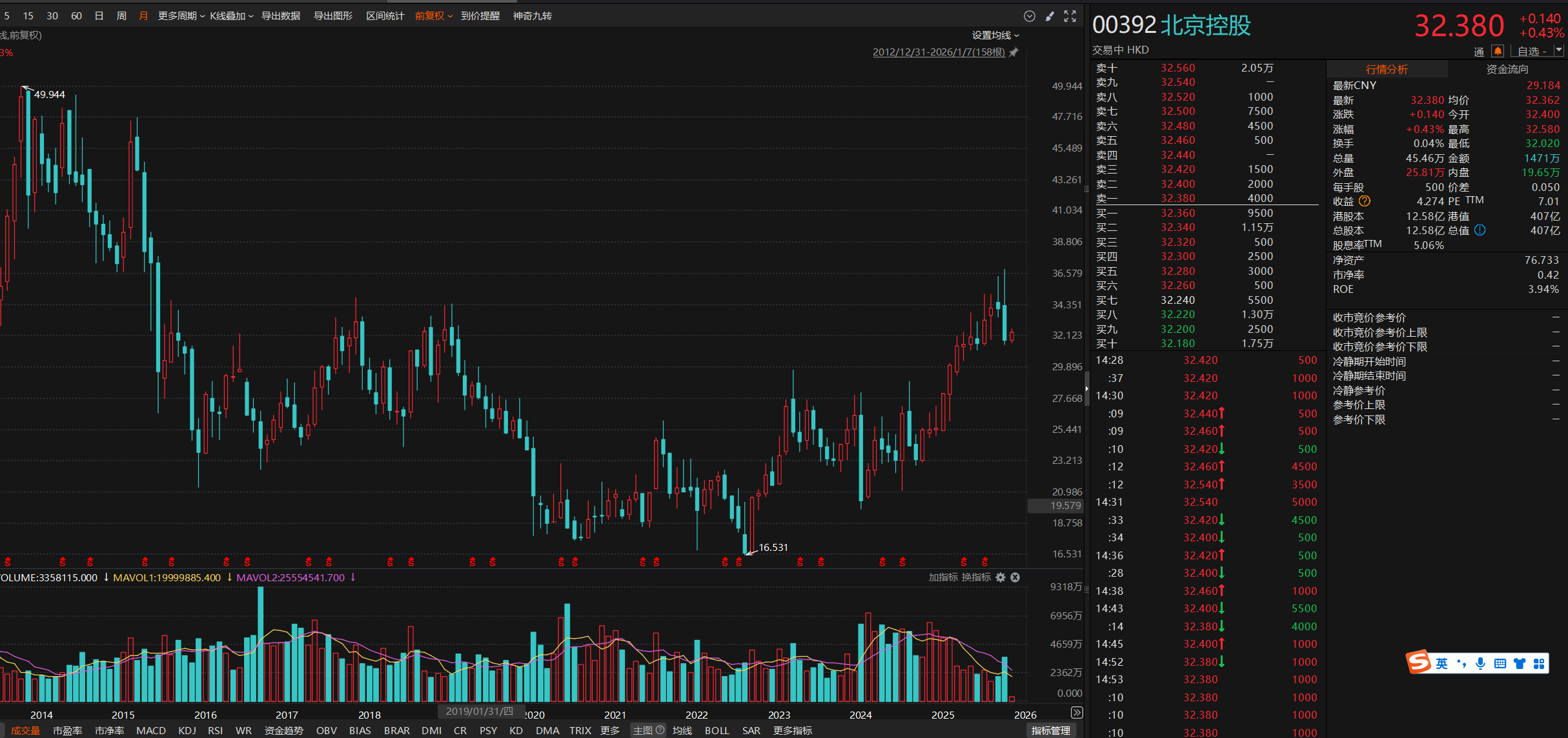Switch to the 资金流向 tab
1568x738 pixels.
point(1507,69)
